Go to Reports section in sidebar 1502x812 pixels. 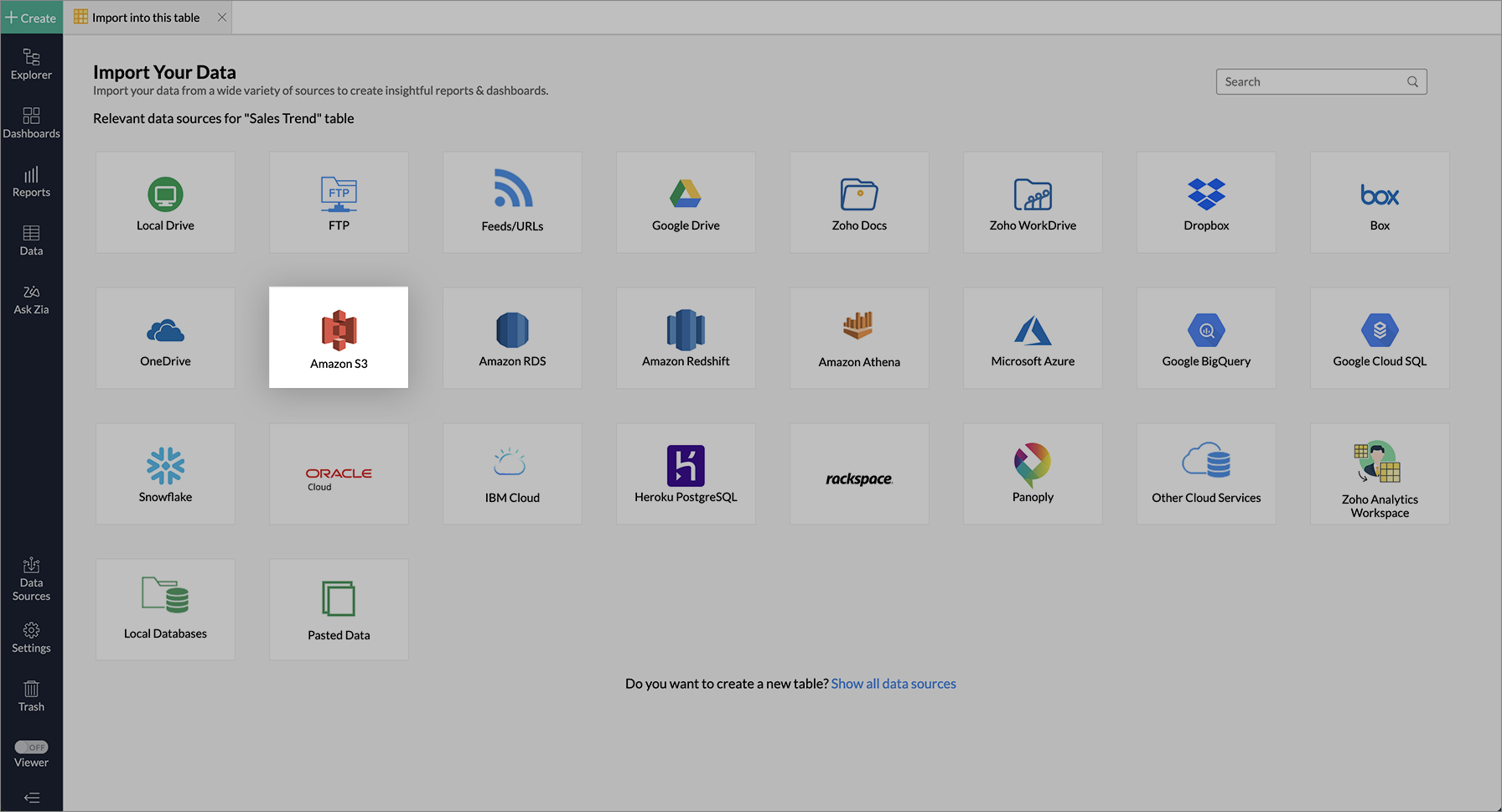pyautogui.click(x=31, y=181)
